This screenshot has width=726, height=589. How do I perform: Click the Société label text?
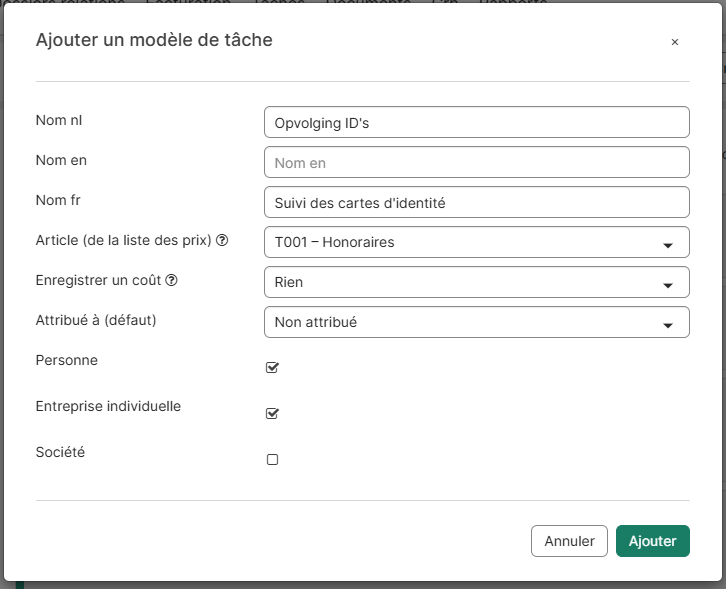pos(60,452)
